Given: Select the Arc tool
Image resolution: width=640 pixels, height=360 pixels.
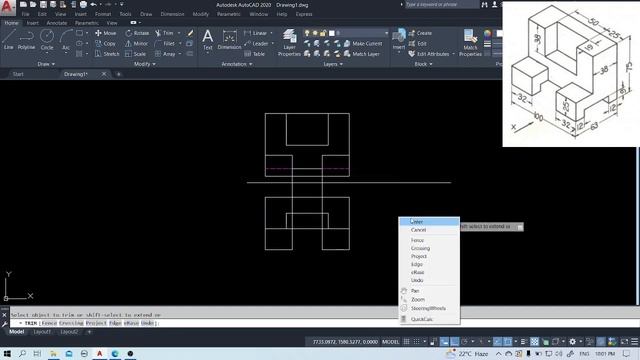Looking at the screenshot, I should (x=66, y=39).
